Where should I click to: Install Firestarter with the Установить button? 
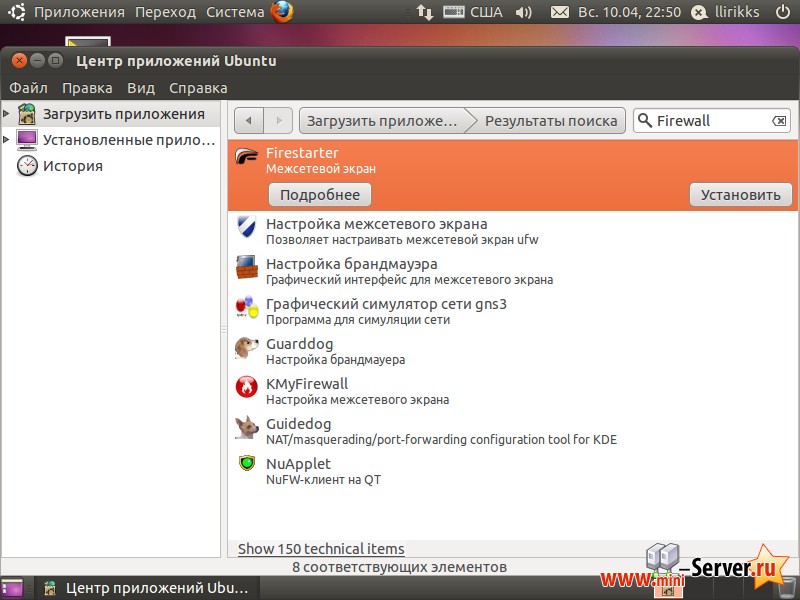pos(740,194)
